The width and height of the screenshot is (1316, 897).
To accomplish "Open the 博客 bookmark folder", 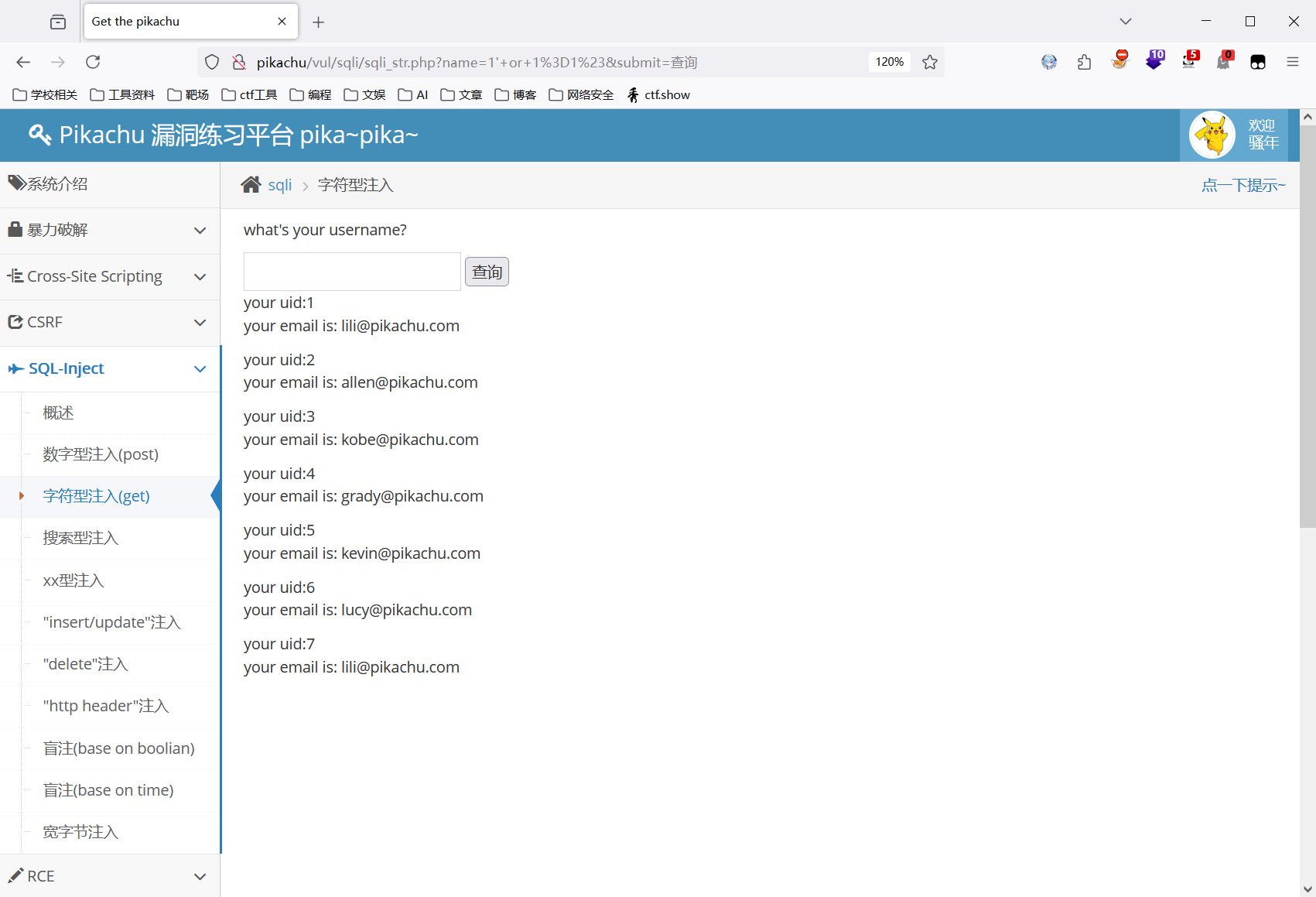I will click(515, 94).
